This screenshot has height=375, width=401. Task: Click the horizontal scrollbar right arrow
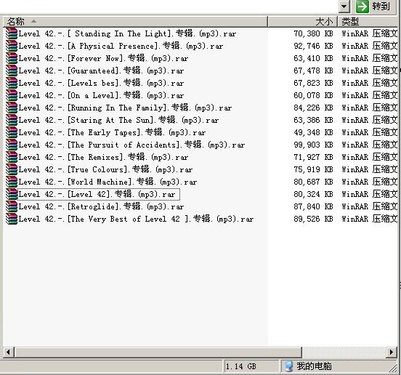[392, 352]
